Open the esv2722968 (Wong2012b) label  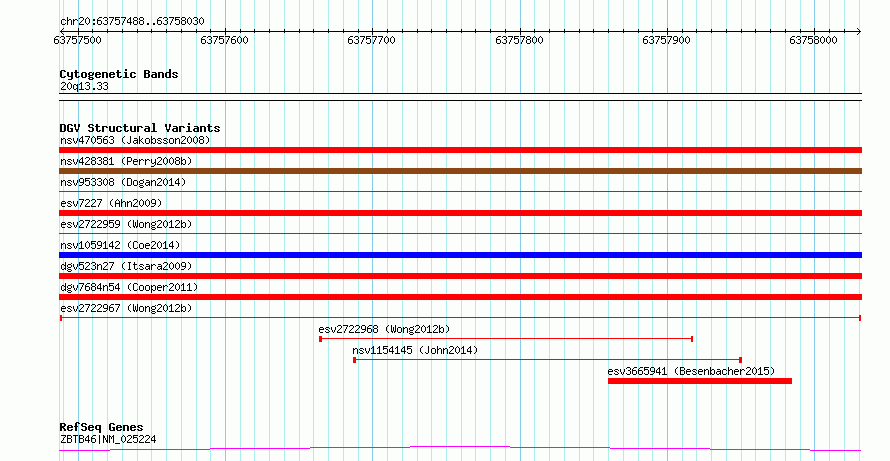384,329
